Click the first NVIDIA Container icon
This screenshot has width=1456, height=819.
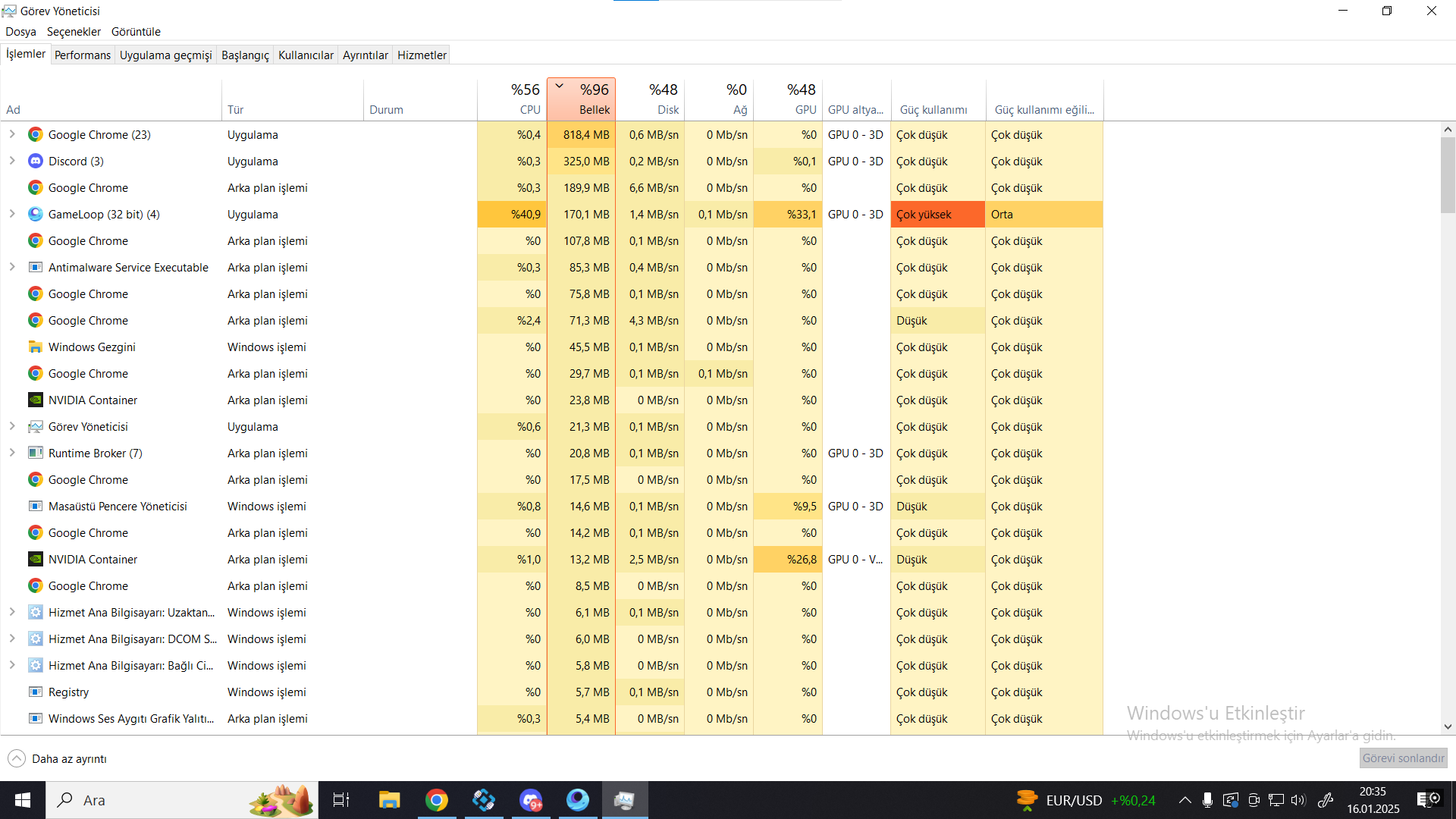coord(35,400)
